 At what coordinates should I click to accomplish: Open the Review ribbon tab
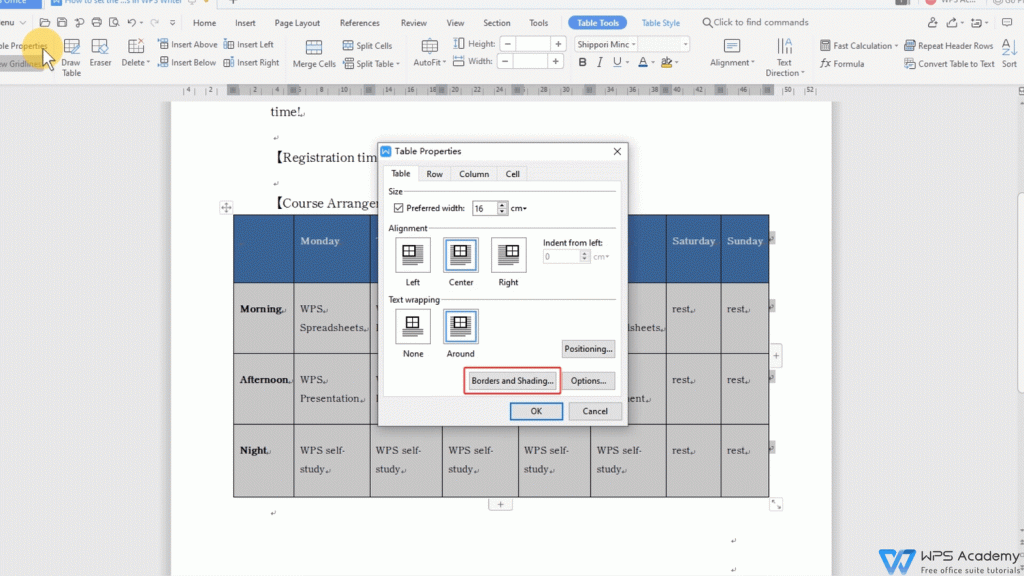(413, 23)
